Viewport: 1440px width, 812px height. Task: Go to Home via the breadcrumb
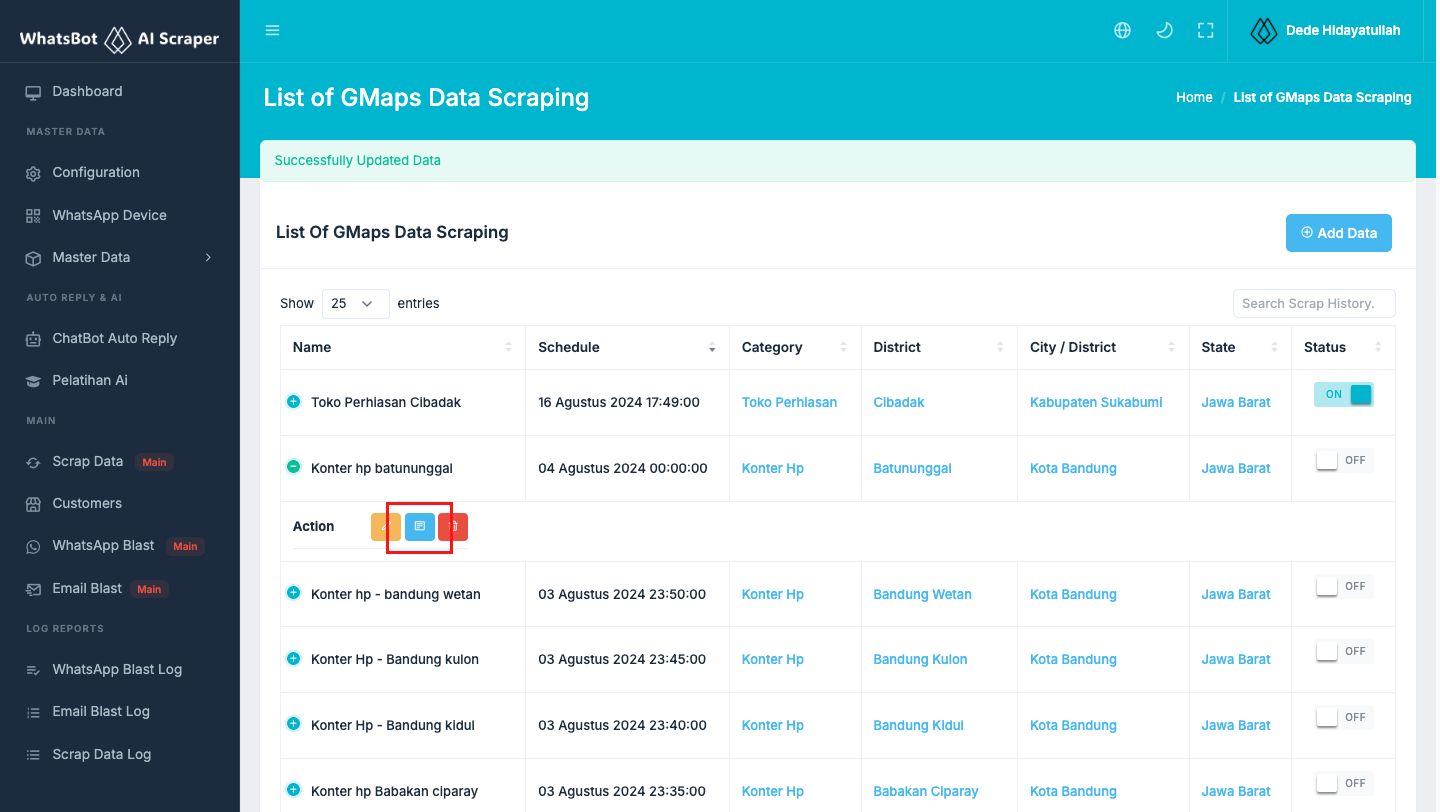[x=1194, y=98]
